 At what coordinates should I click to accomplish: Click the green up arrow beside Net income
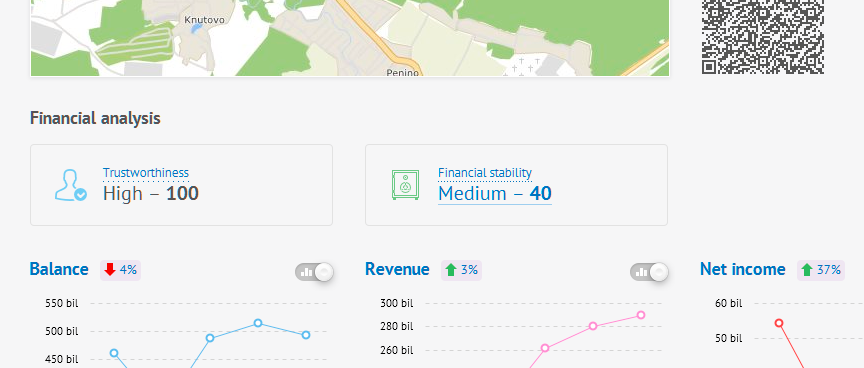pos(807,270)
